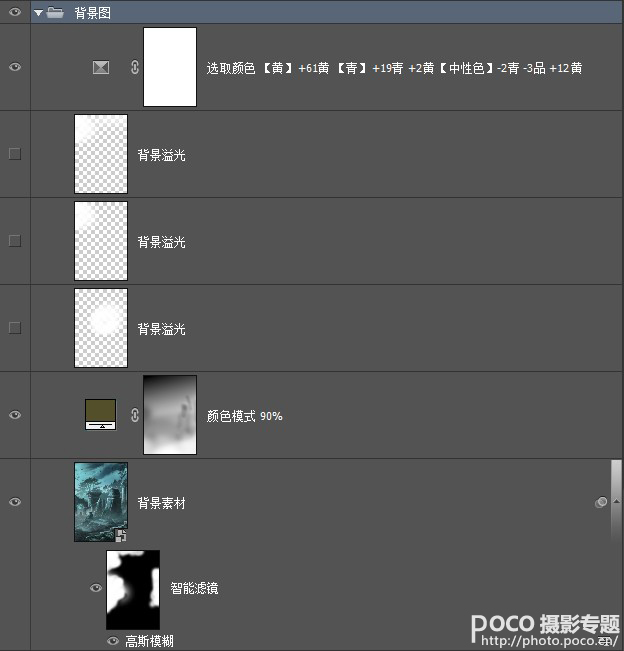Select the middle 背景溢光 layer thumbnail
The image size is (624, 651).
pos(101,241)
